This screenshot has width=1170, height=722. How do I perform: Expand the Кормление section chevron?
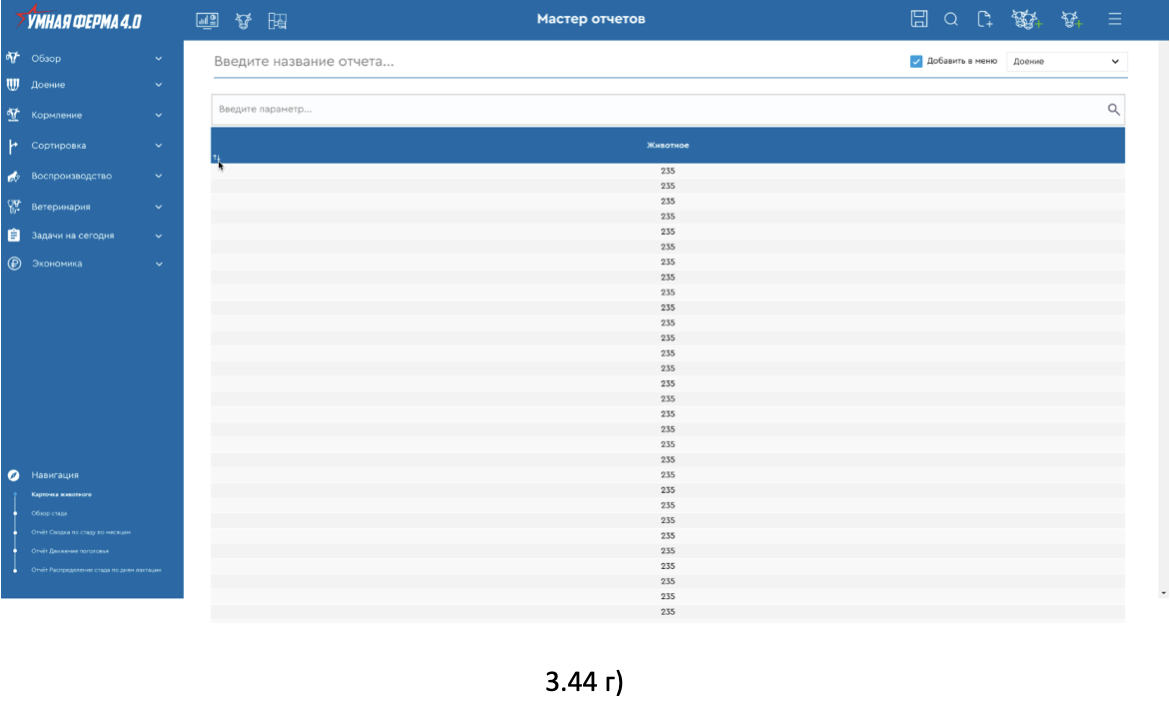158,115
